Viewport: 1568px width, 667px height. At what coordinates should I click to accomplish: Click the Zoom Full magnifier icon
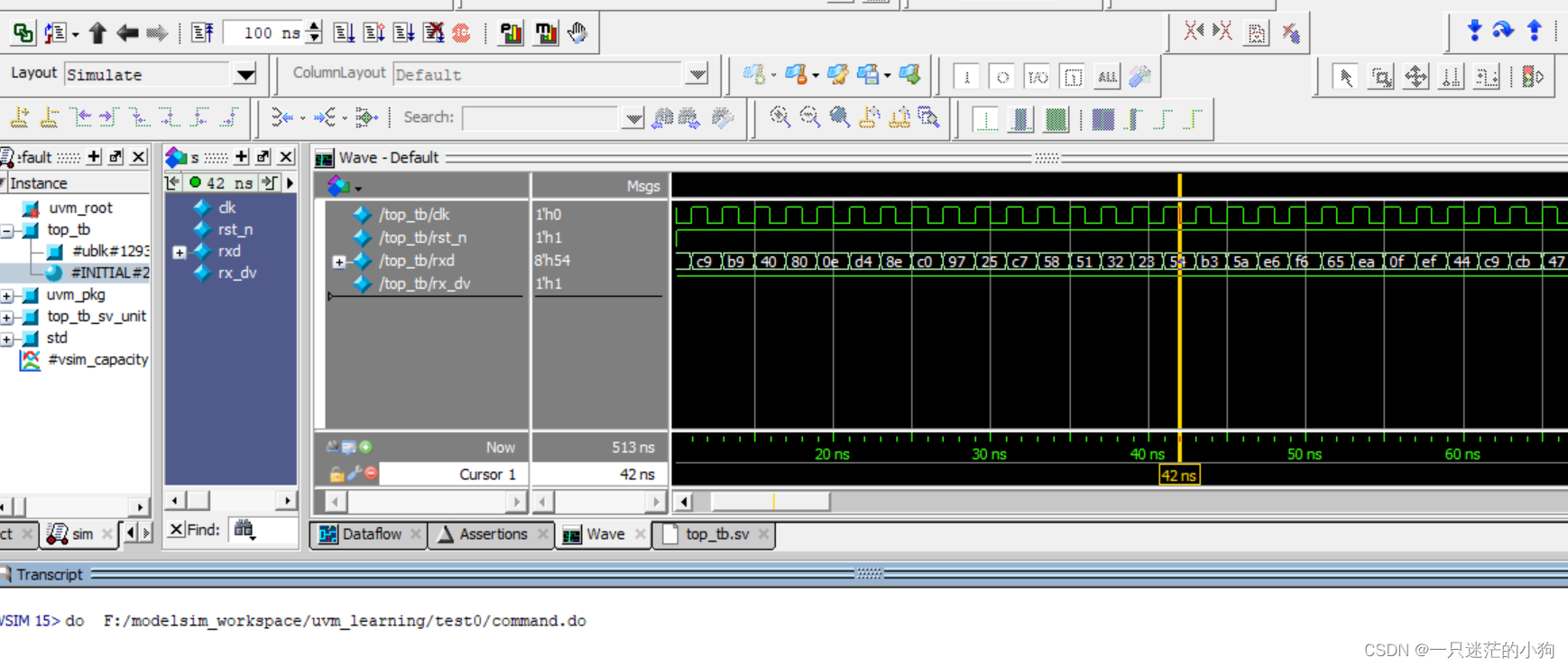pos(839,117)
